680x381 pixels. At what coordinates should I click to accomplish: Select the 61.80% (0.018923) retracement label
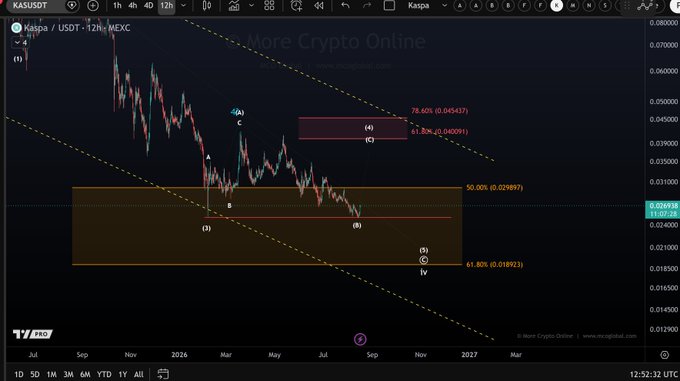pyautogui.click(x=494, y=264)
